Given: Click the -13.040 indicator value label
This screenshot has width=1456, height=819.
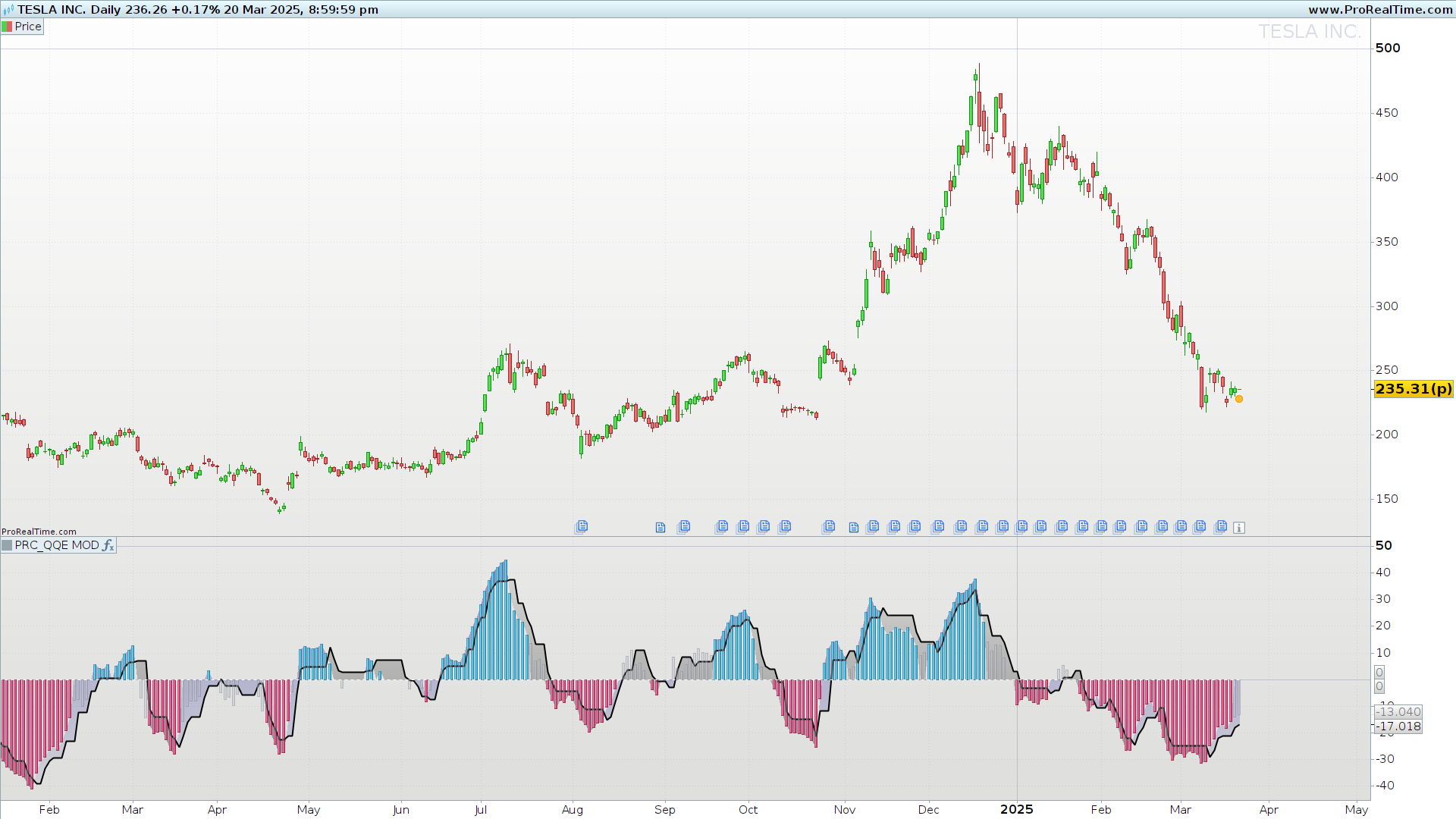Looking at the screenshot, I should 1398,712.
